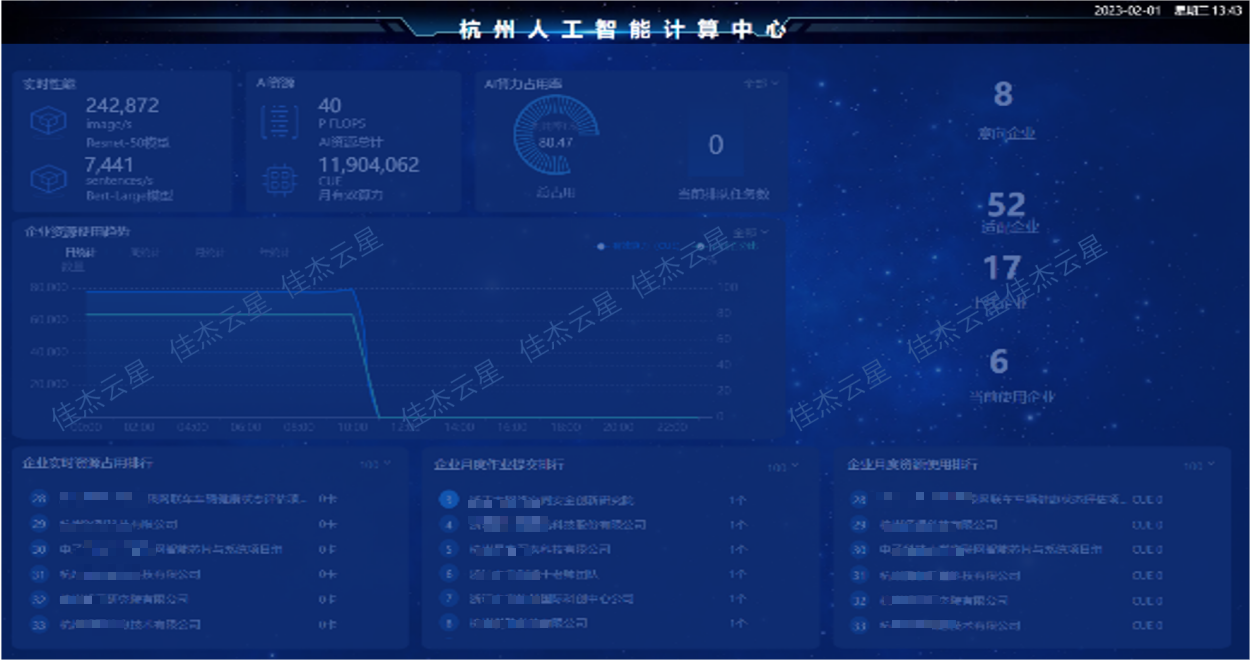Click the 意向企业 count of 8
Viewport: 1250px width, 660px height.
pyautogui.click(x=1003, y=96)
